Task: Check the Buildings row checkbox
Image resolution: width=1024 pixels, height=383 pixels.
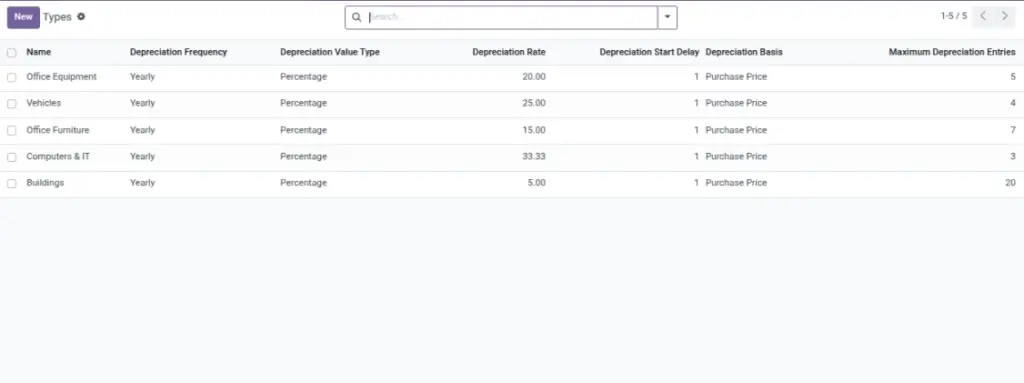Action: pos(12,184)
